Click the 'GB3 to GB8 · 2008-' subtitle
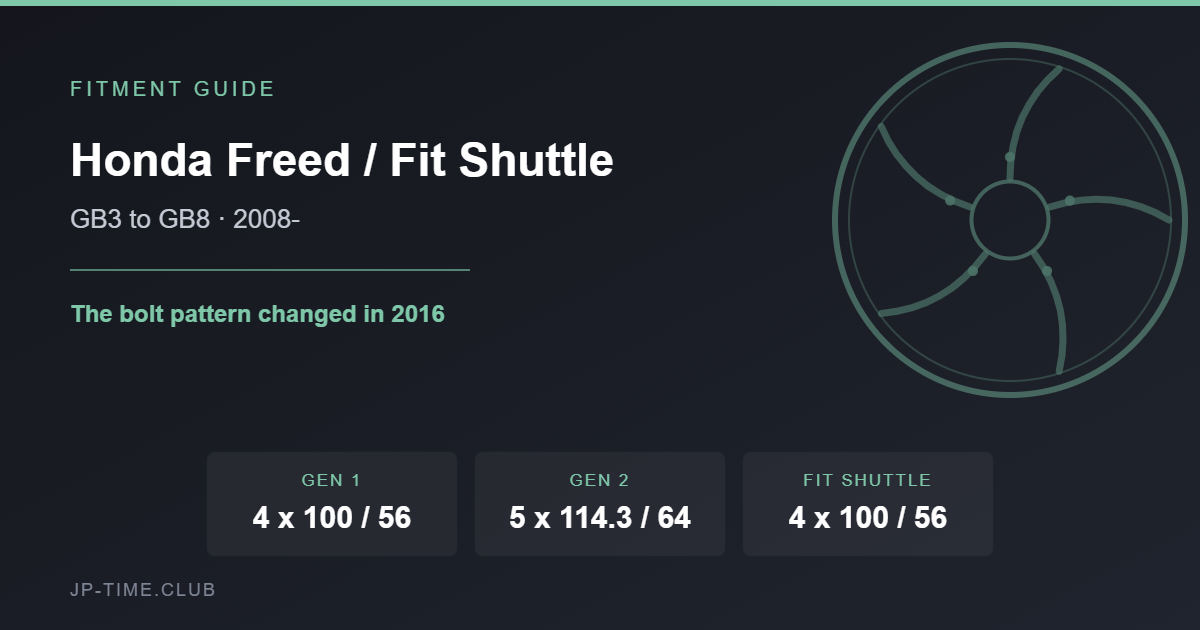This screenshot has width=1200, height=630. (x=185, y=219)
